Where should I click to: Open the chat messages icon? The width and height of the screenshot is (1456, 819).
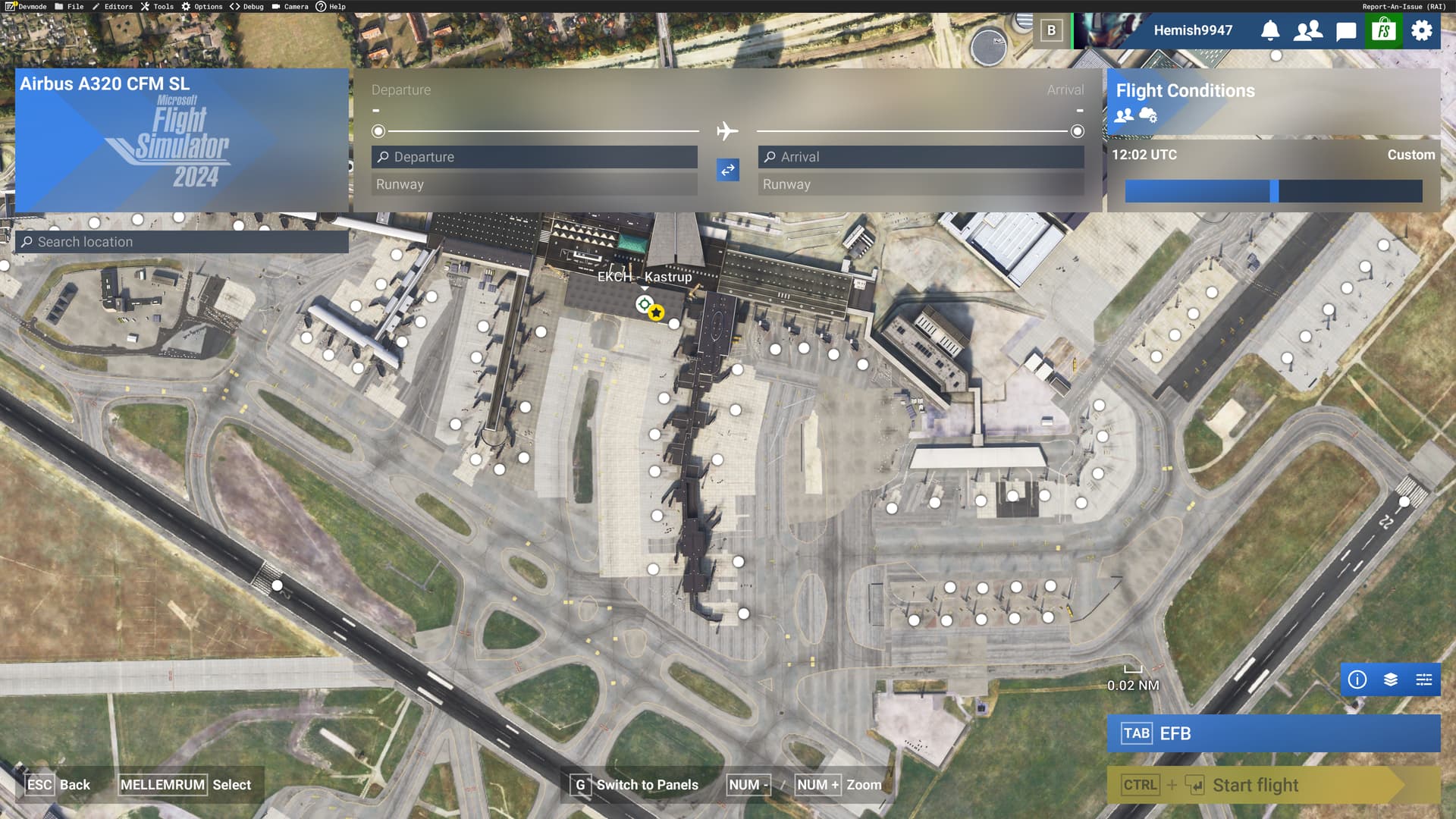click(1345, 31)
